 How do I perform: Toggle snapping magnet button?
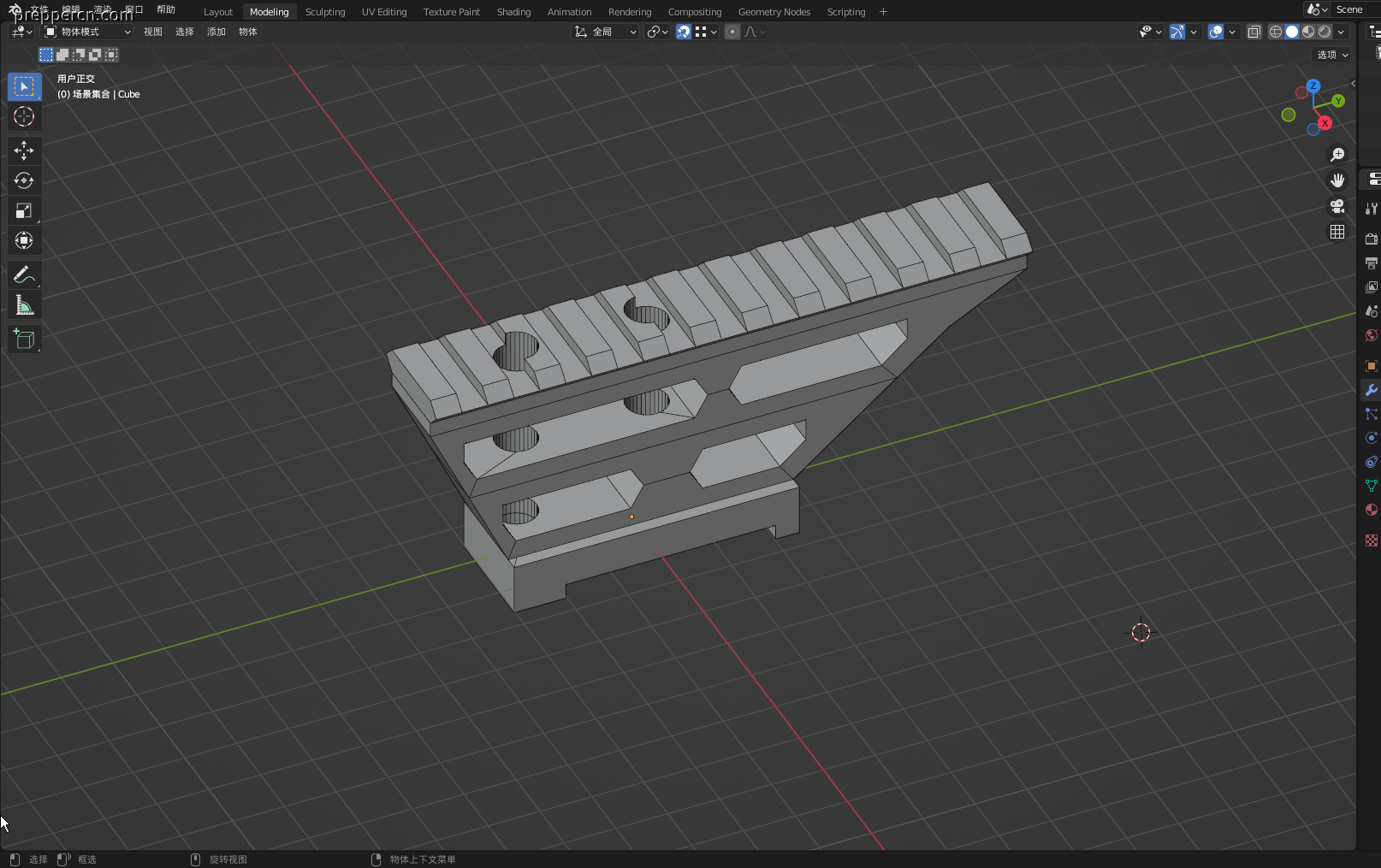pyautogui.click(x=684, y=32)
